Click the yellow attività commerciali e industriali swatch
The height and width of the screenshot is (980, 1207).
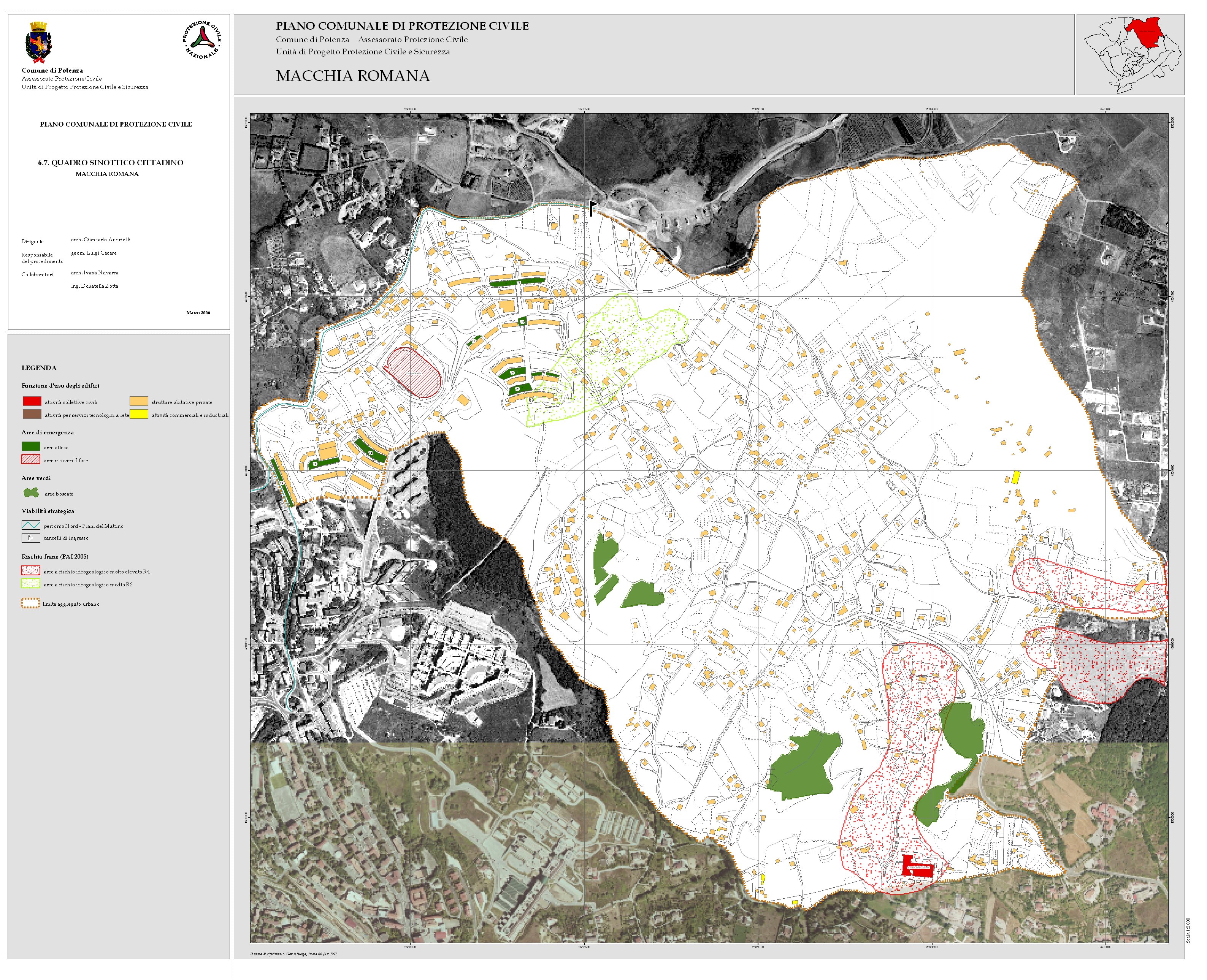[x=138, y=414]
